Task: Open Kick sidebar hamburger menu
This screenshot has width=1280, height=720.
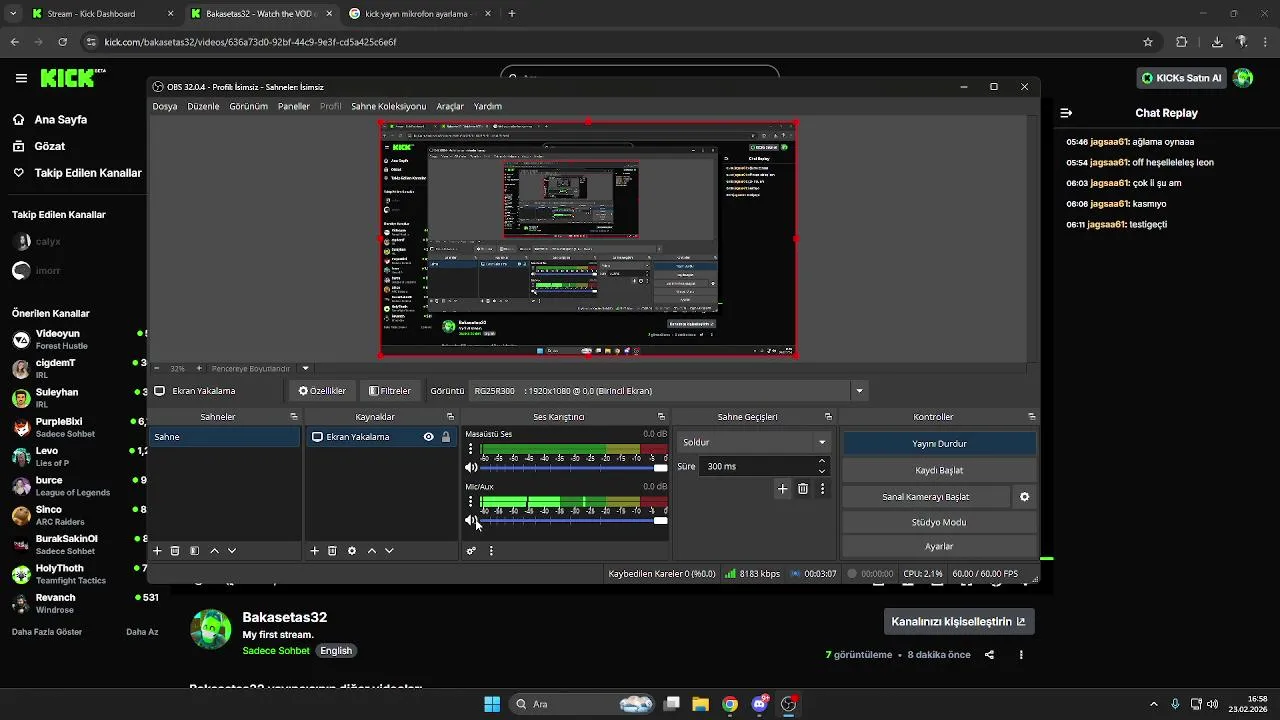Action: coord(21,78)
